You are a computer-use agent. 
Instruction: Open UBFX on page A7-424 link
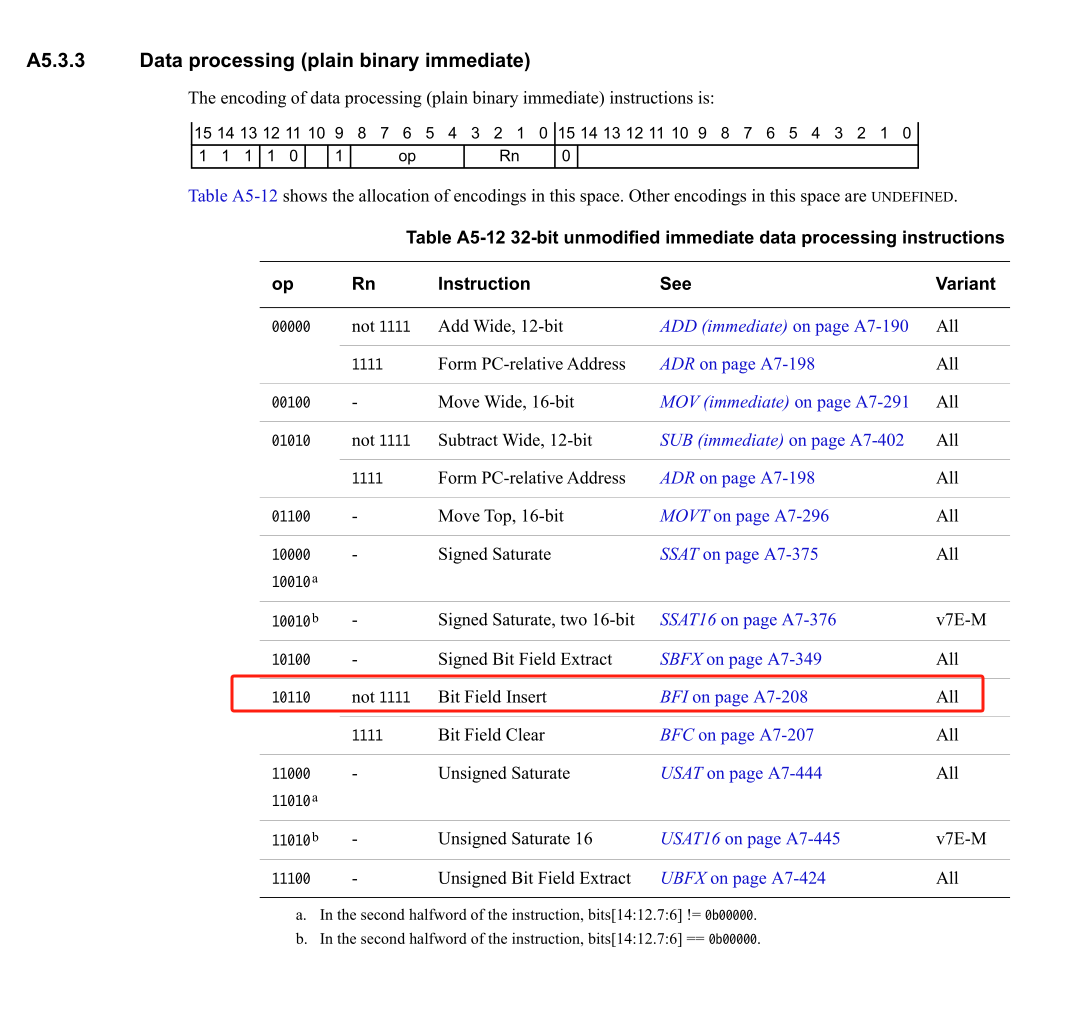click(x=743, y=879)
